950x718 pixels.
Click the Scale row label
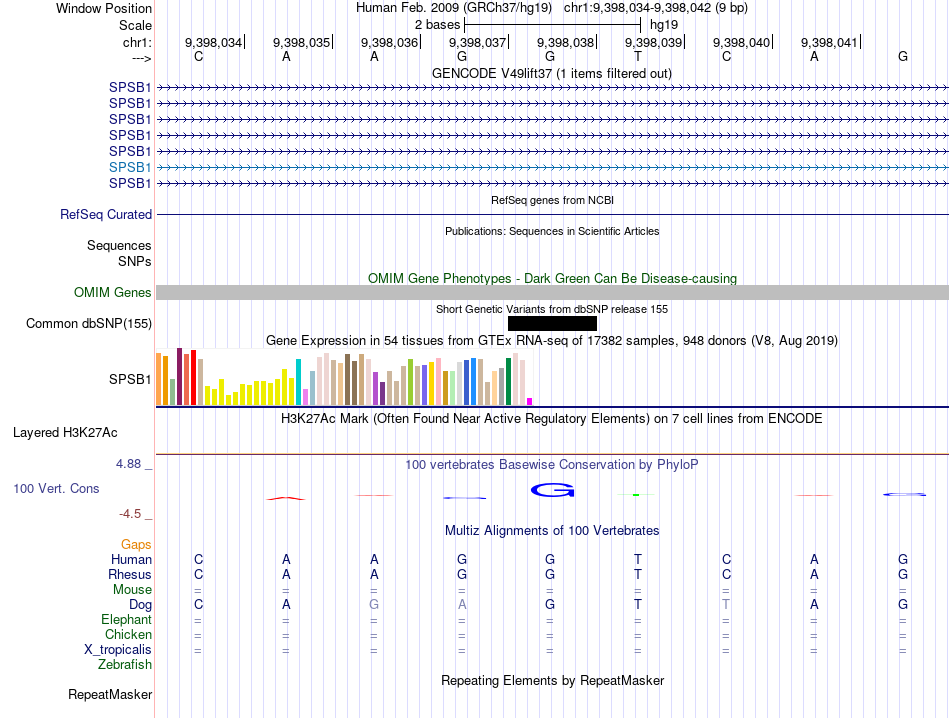[x=135, y=25]
